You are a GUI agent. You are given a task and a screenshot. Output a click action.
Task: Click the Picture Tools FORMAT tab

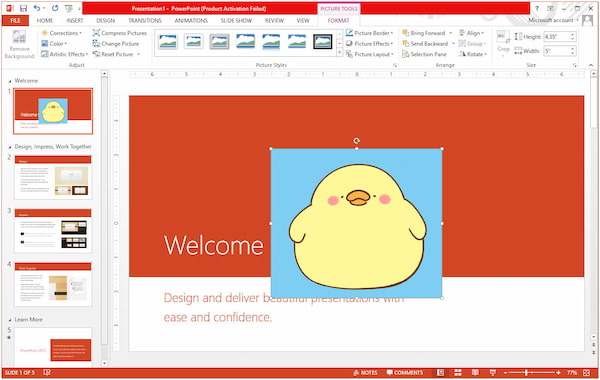tap(338, 21)
